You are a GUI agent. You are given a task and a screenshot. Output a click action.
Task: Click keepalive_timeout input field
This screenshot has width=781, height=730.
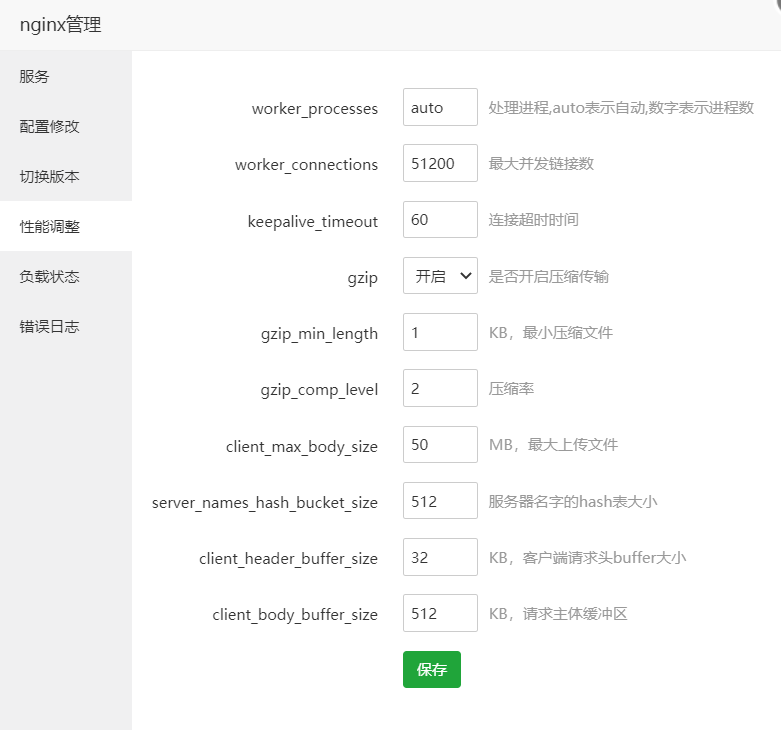(440, 220)
